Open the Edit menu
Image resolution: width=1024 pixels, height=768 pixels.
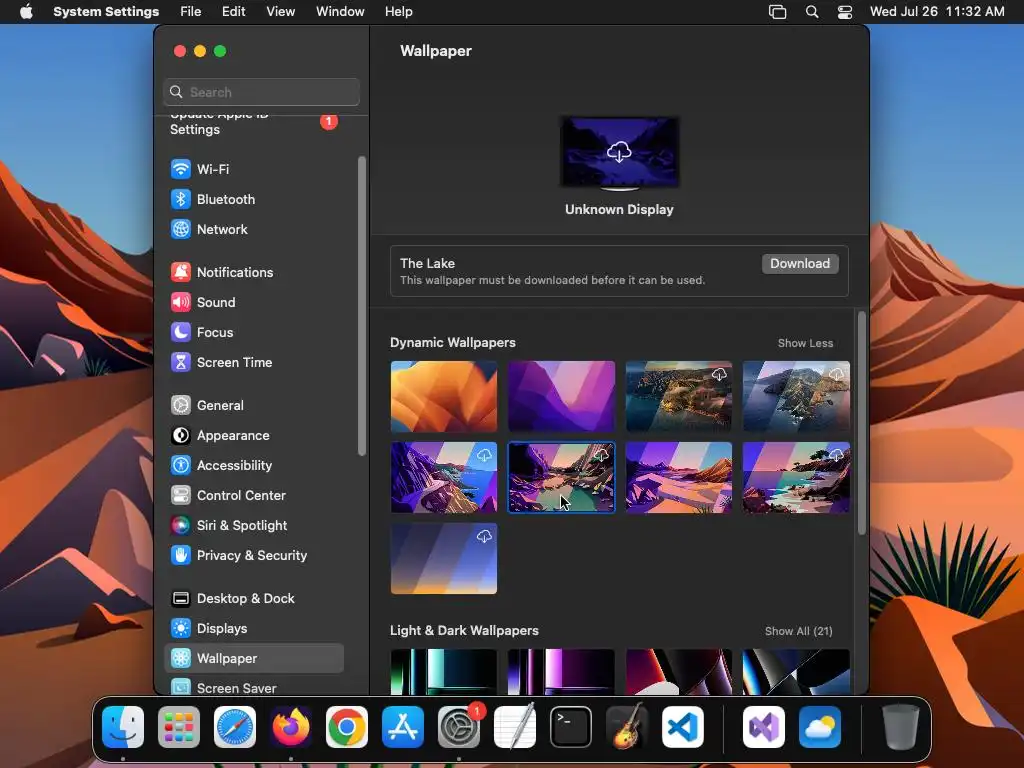click(x=234, y=12)
